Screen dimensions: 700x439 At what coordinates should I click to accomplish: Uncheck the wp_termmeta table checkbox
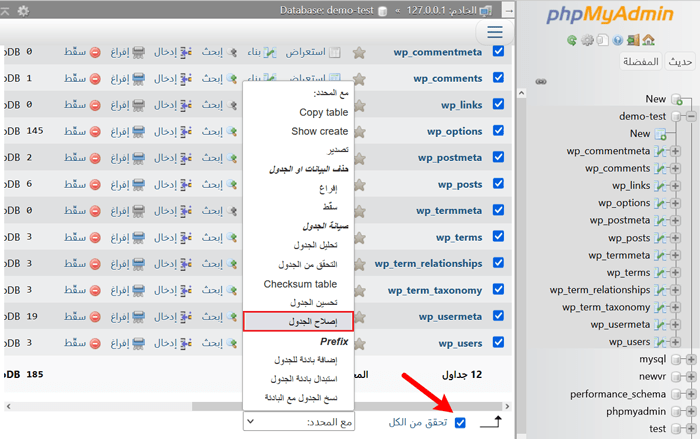[x=498, y=210]
